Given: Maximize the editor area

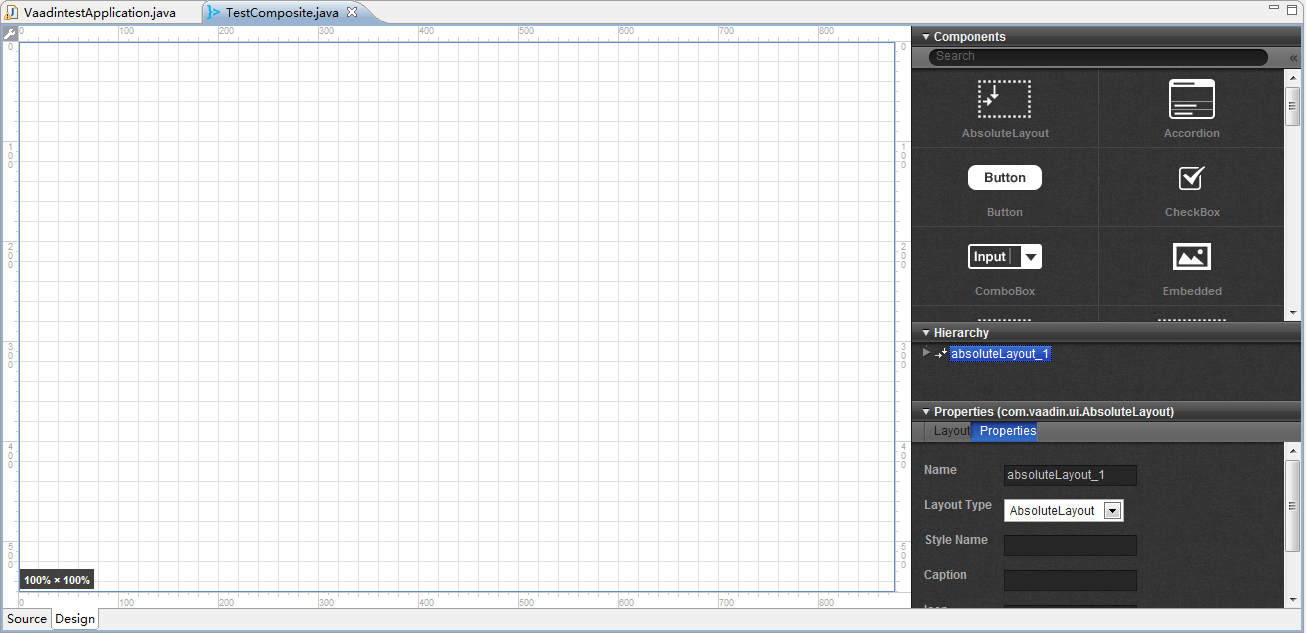Looking at the screenshot, I should tap(1293, 8).
